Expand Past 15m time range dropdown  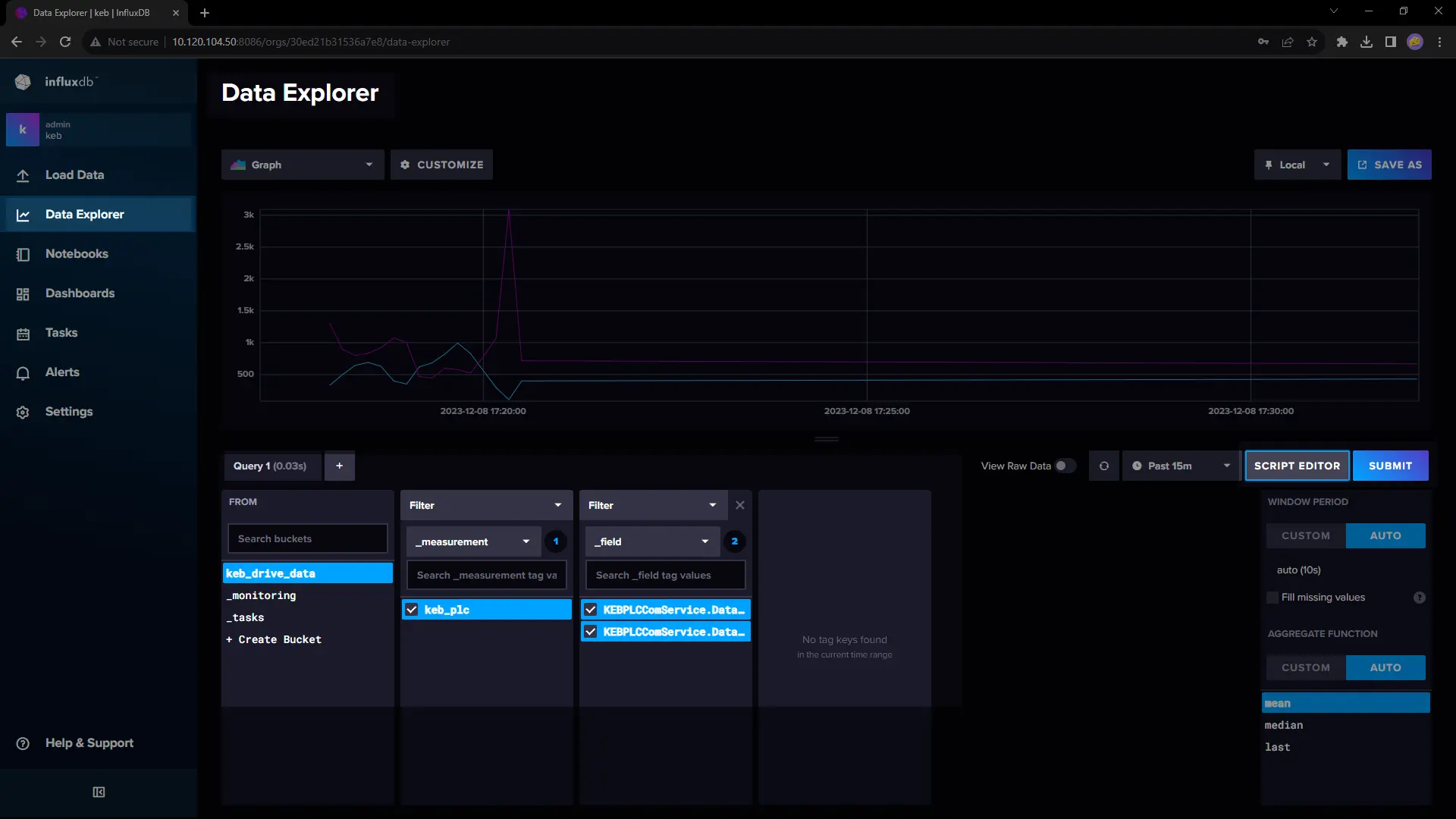1180,466
